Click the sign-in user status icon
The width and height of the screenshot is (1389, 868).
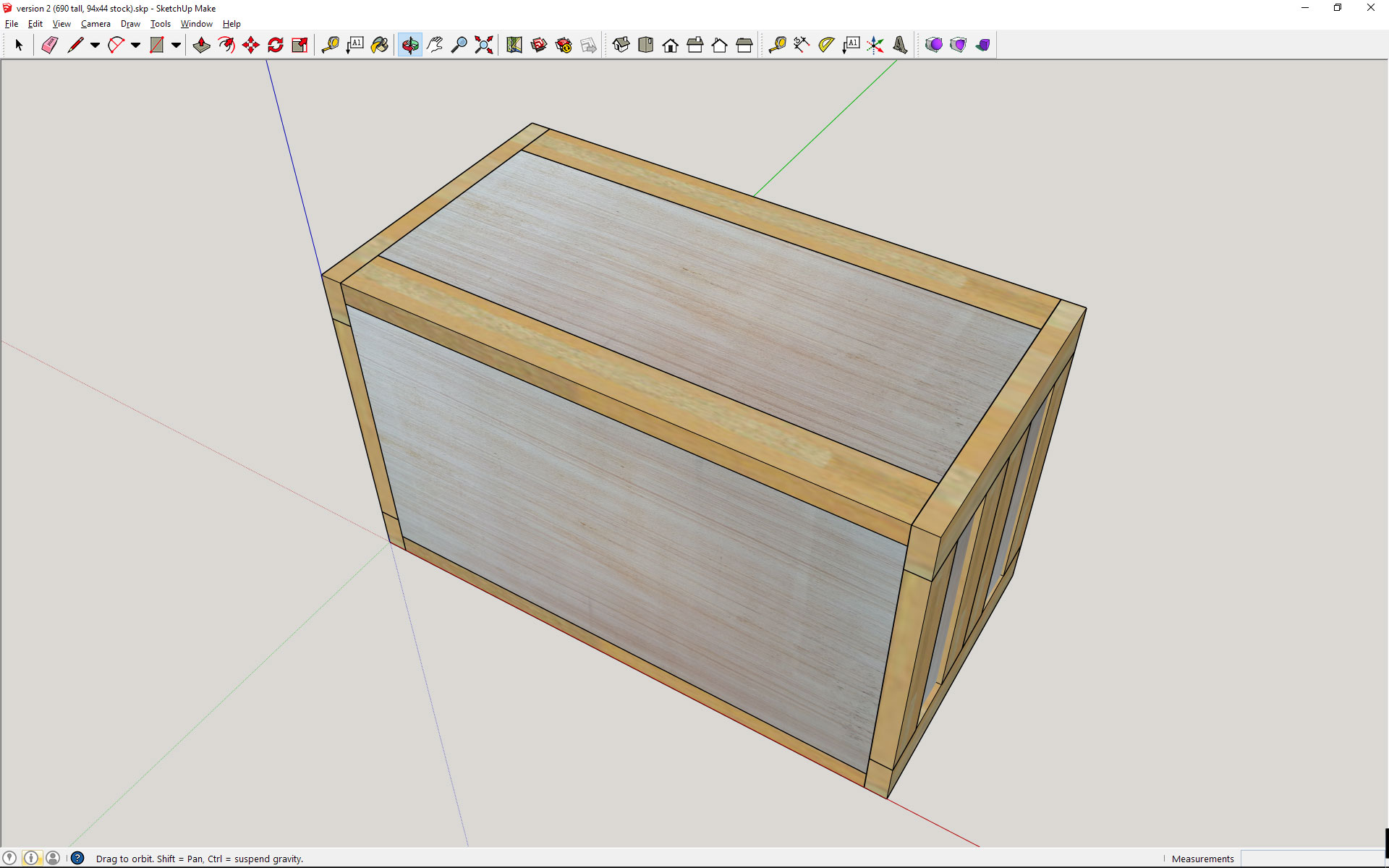tap(53, 858)
